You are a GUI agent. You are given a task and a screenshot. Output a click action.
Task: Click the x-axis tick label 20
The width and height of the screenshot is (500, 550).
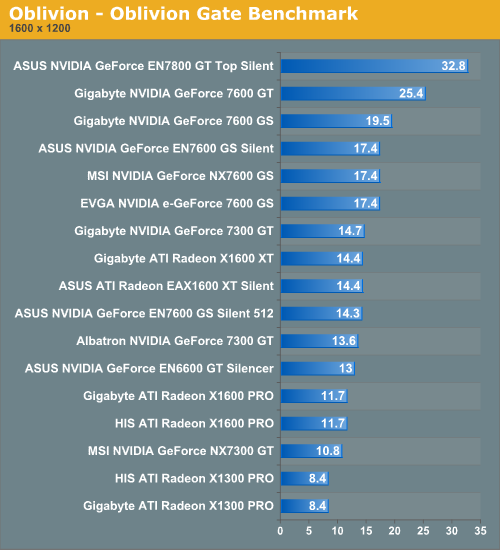[395, 531]
